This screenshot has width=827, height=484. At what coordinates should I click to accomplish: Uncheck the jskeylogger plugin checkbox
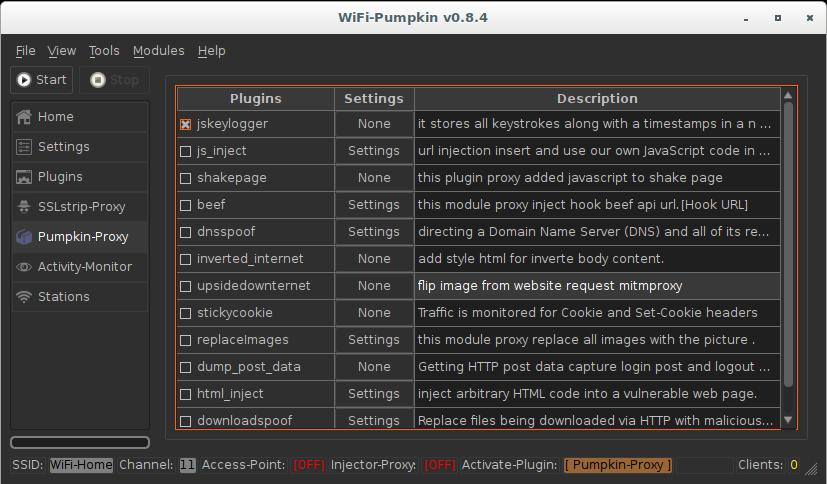click(186, 124)
